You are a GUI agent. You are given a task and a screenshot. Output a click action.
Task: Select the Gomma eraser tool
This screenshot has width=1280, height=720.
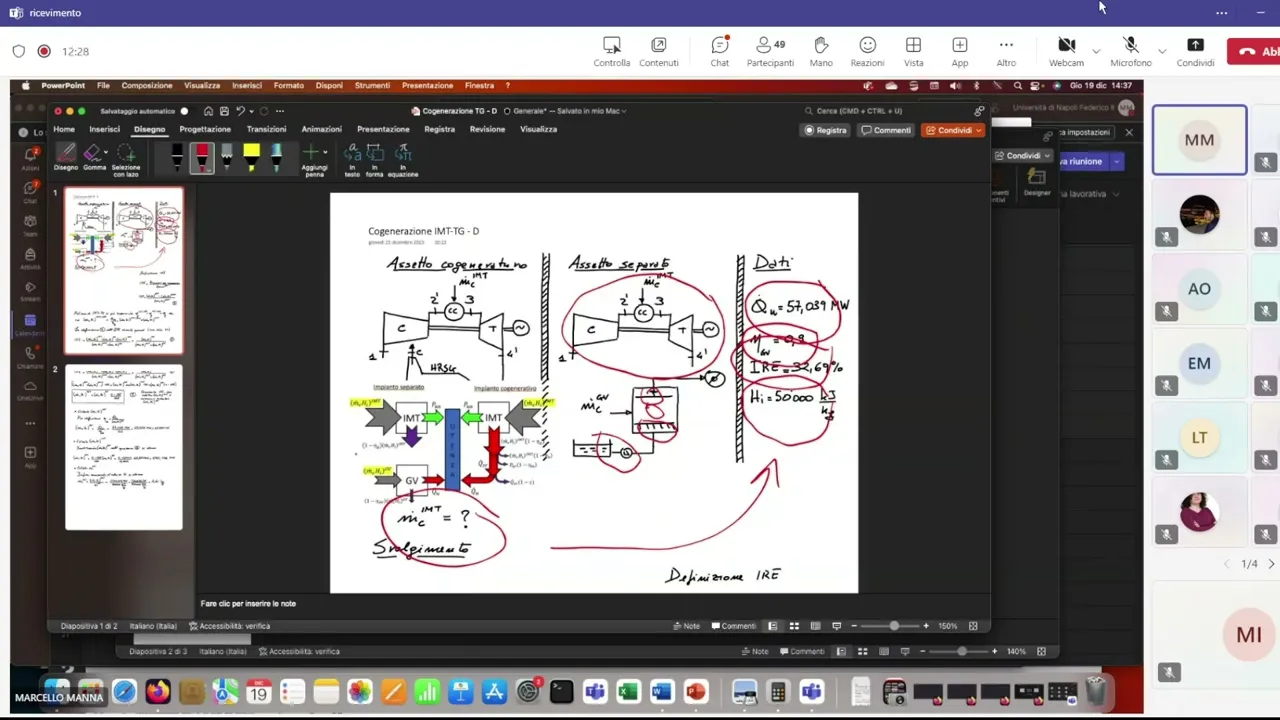(93, 157)
